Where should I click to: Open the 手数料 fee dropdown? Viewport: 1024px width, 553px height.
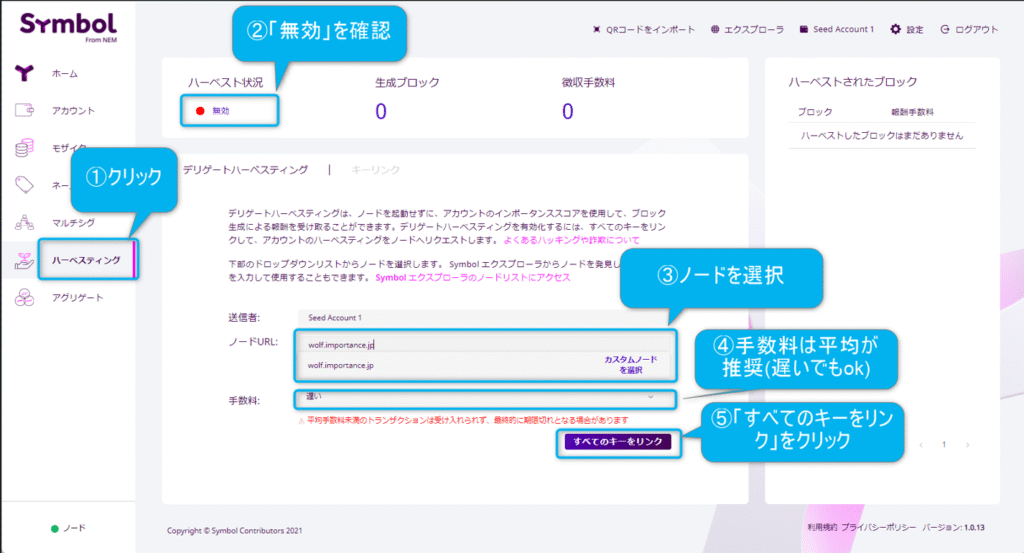click(x=485, y=398)
